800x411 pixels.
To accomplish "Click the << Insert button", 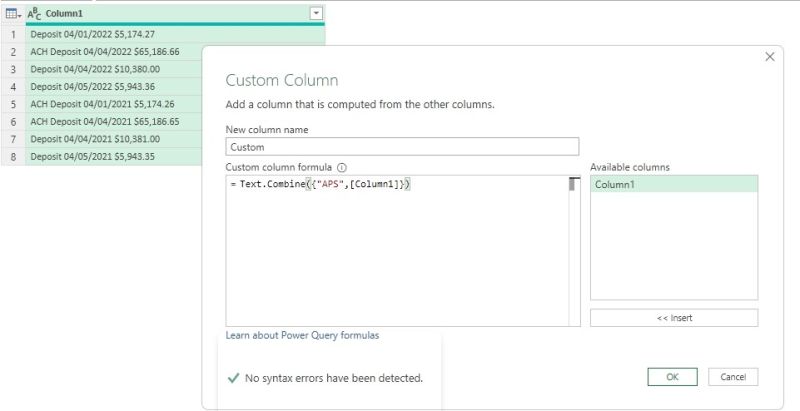I will (674, 318).
